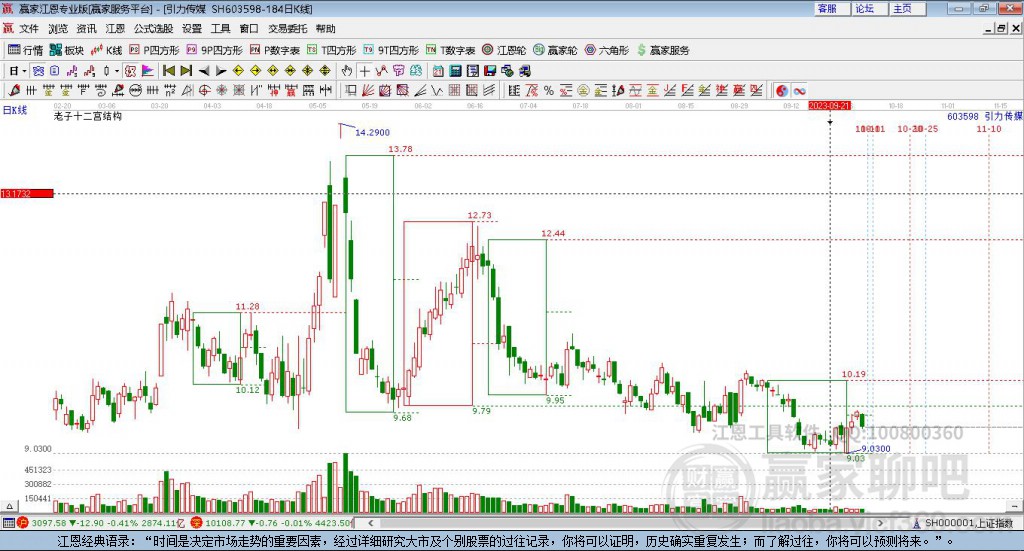Open the 9T四方形 tool
Viewport: 1024px width, 551px height.
[x=391, y=50]
